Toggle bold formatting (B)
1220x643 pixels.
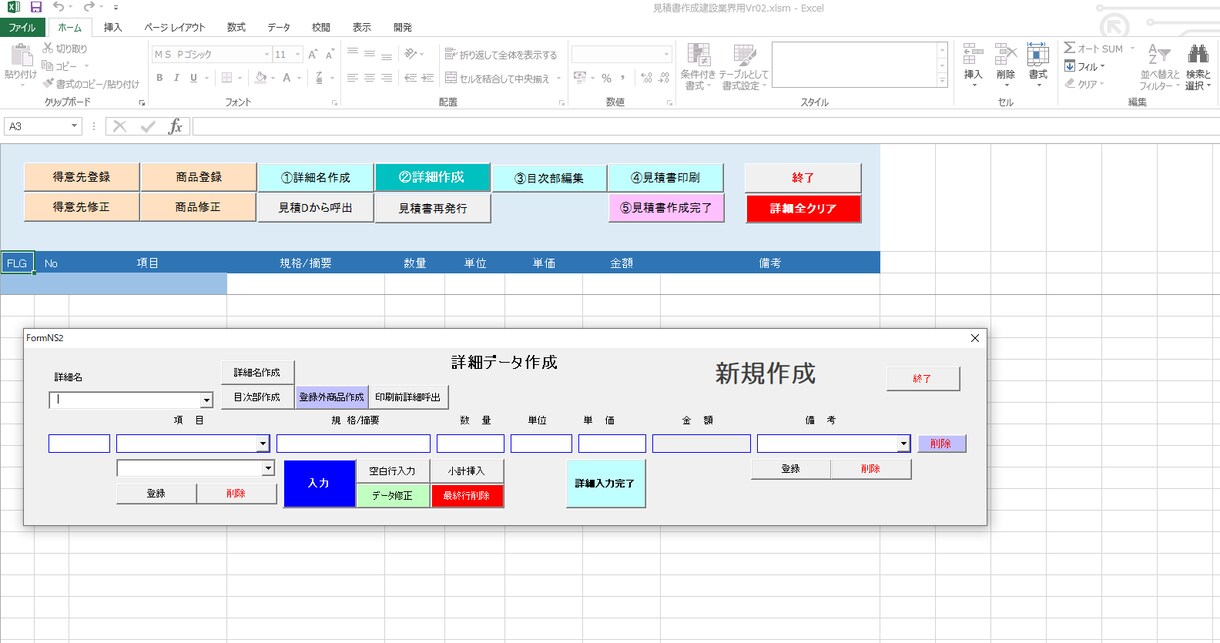(x=159, y=77)
